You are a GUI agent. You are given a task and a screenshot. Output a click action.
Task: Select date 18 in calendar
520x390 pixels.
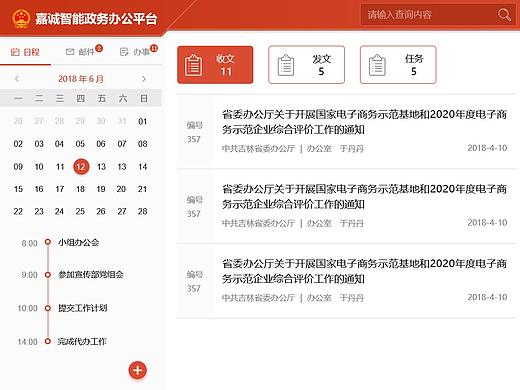[80, 189]
